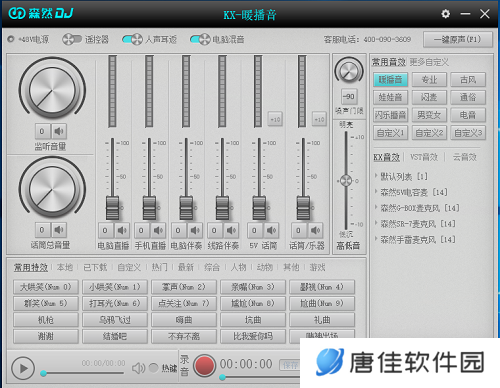
Task: Mute the 电脑伴奏 channel speaker
Action: coord(195,230)
